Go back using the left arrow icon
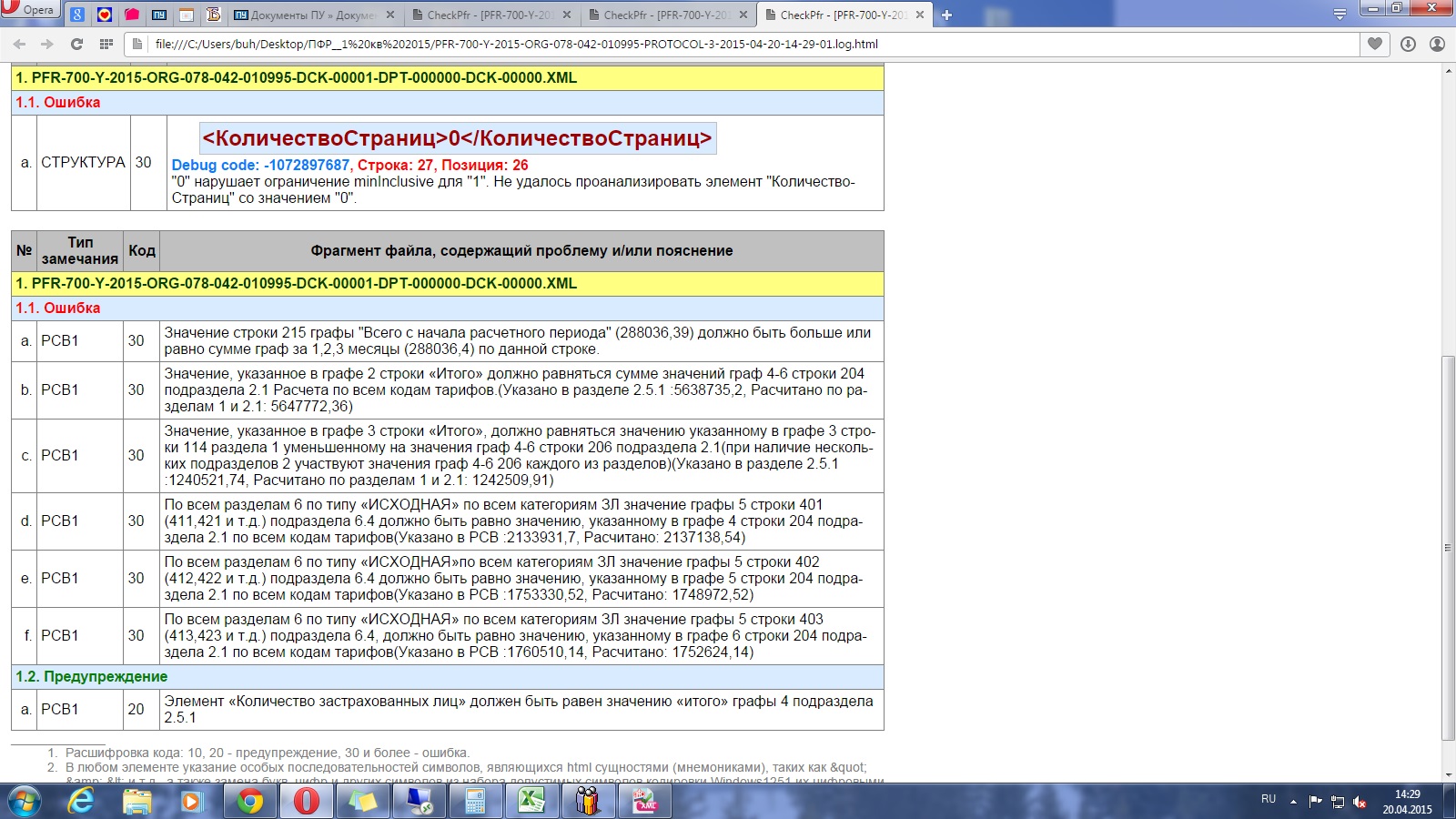The image size is (1456, 819). coord(19,44)
